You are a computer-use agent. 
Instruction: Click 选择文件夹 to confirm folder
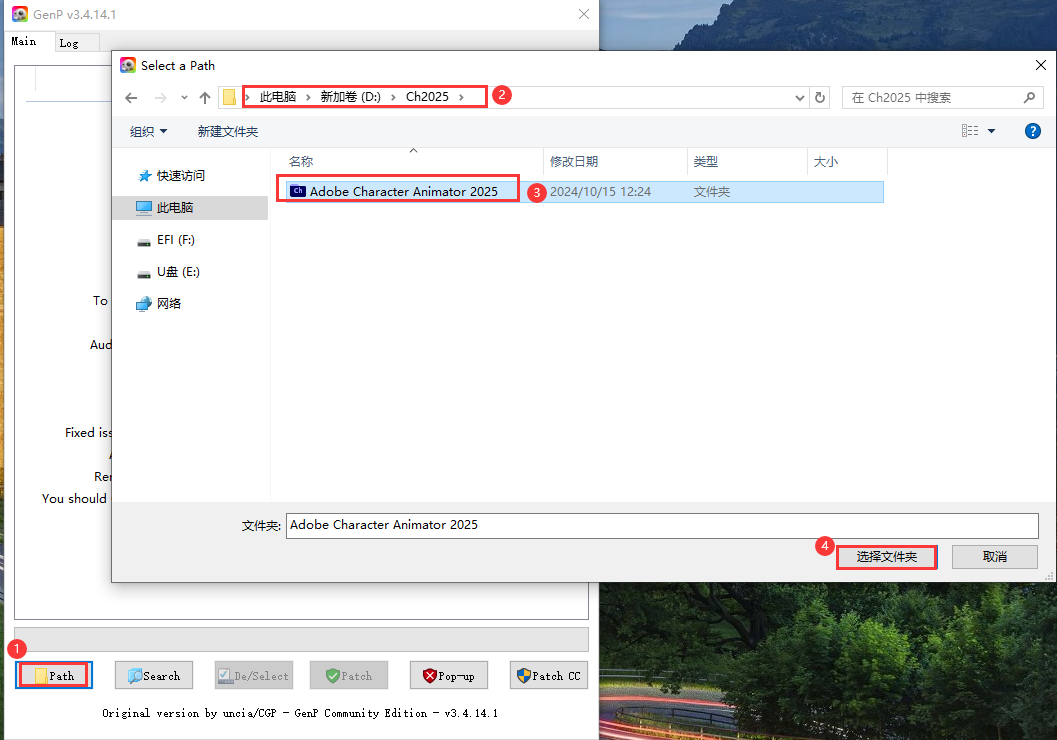[x=886, y=557]
